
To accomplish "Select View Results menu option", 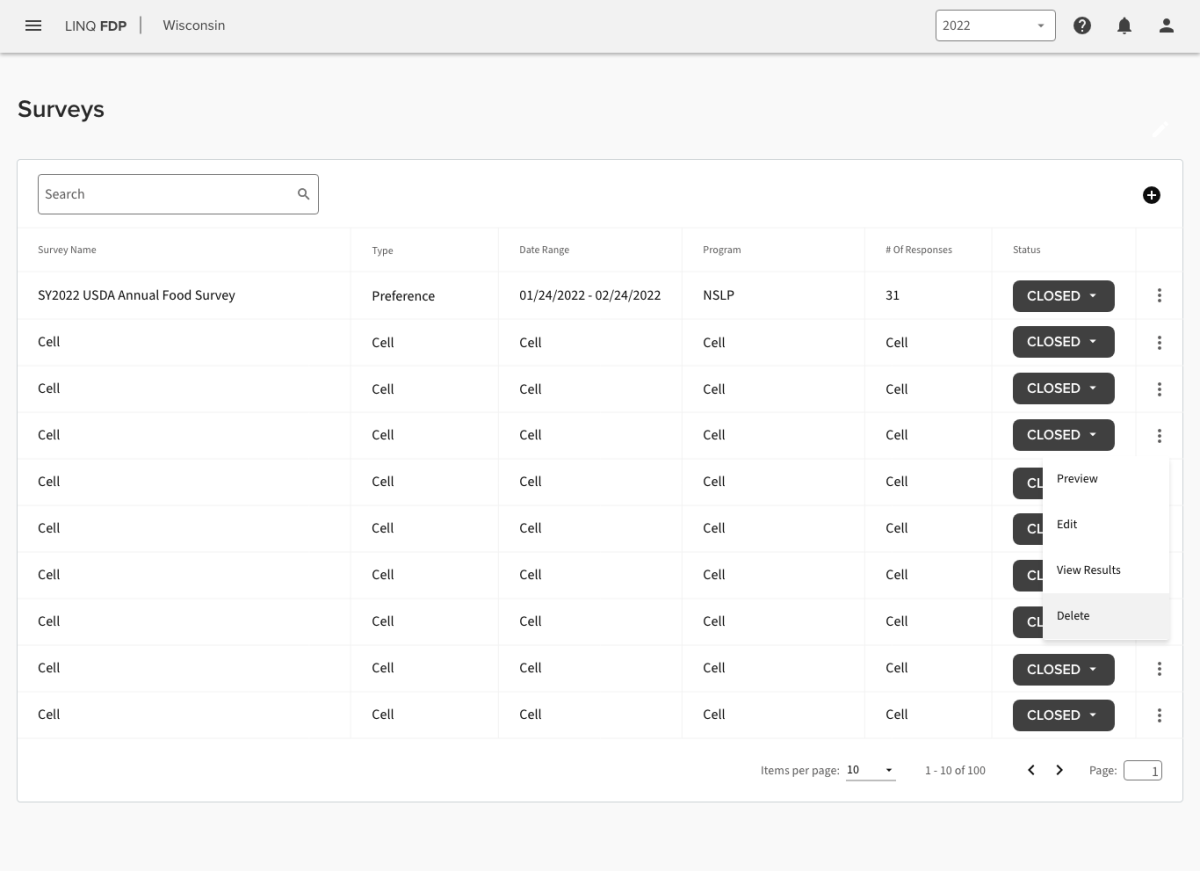I will tap(1088, 570).
